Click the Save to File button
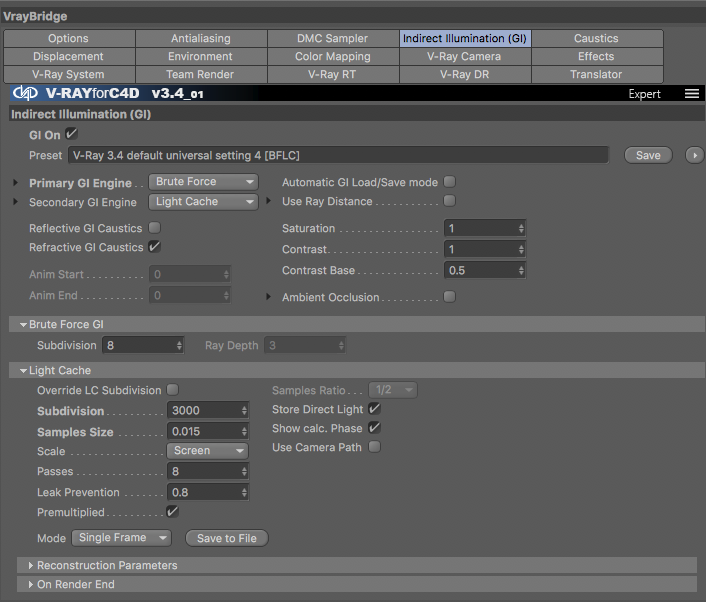Viewport: 706px width, 602px height. [227, 538]
